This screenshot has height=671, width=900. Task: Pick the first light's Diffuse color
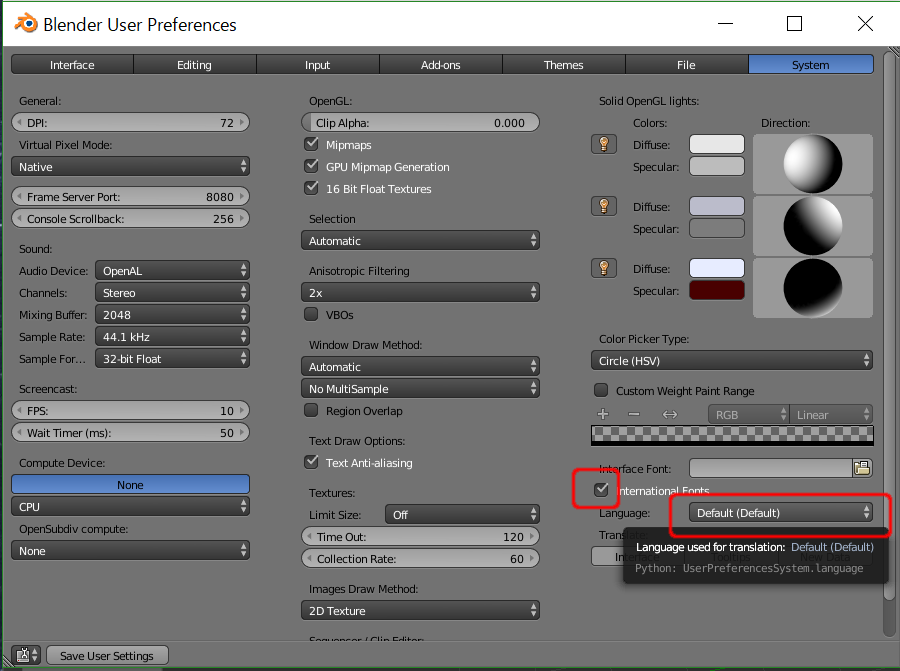coord(717,144)
